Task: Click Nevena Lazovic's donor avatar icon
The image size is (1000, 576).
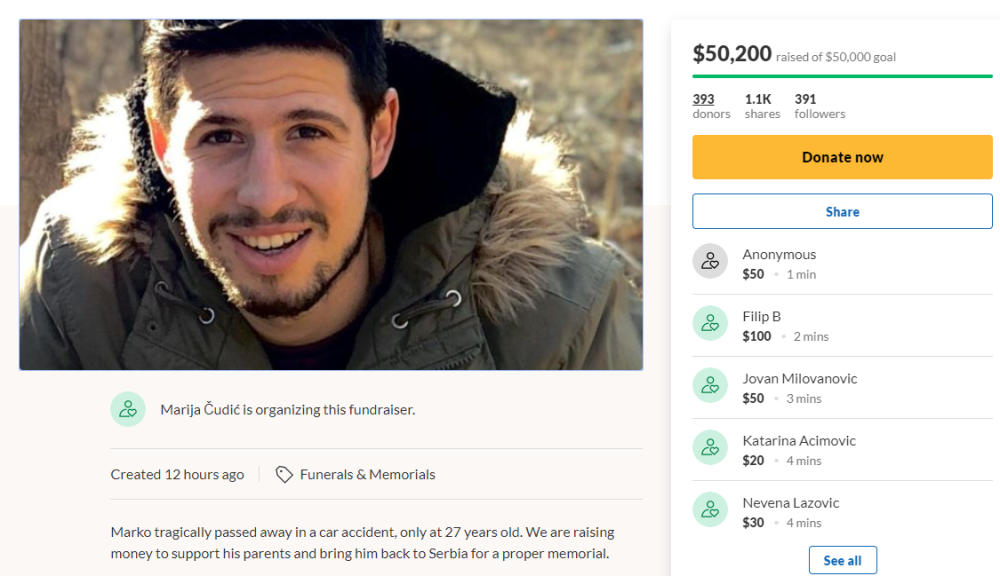Action: pos(710,510)
